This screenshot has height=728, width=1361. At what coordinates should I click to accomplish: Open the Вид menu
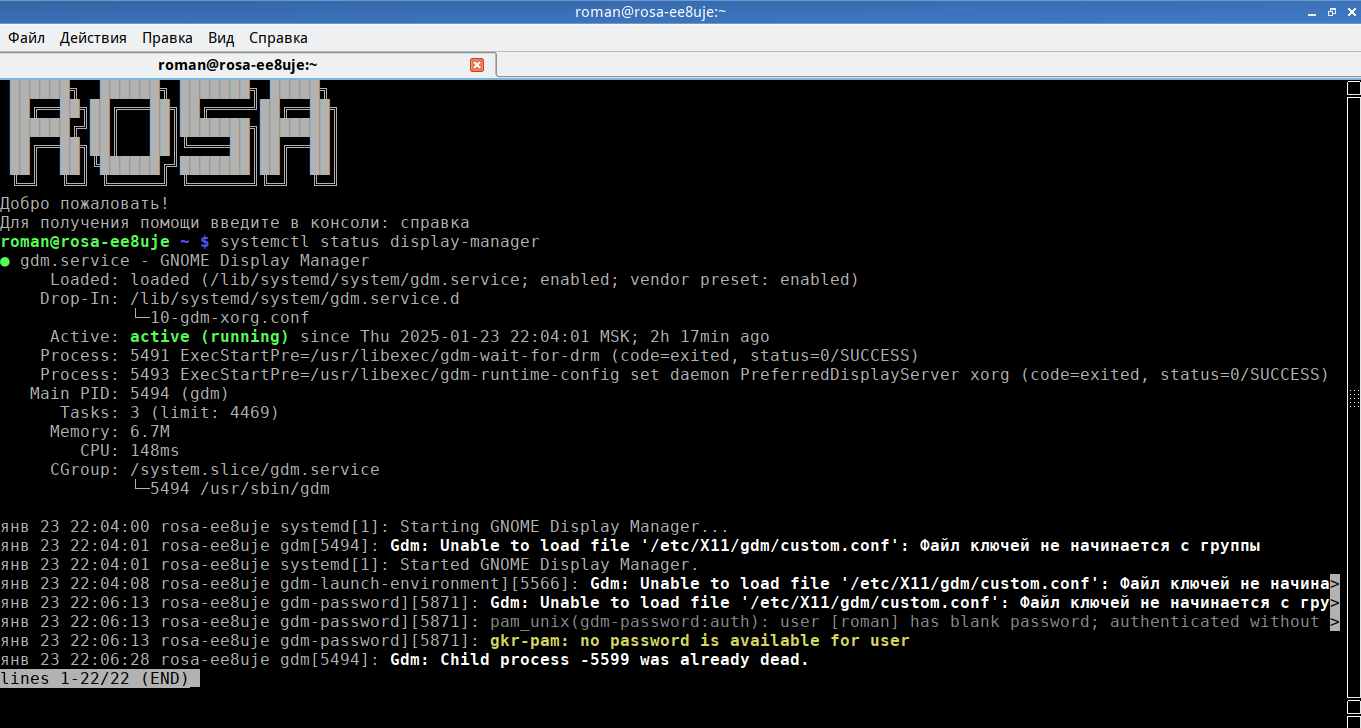tap(221, 38)
